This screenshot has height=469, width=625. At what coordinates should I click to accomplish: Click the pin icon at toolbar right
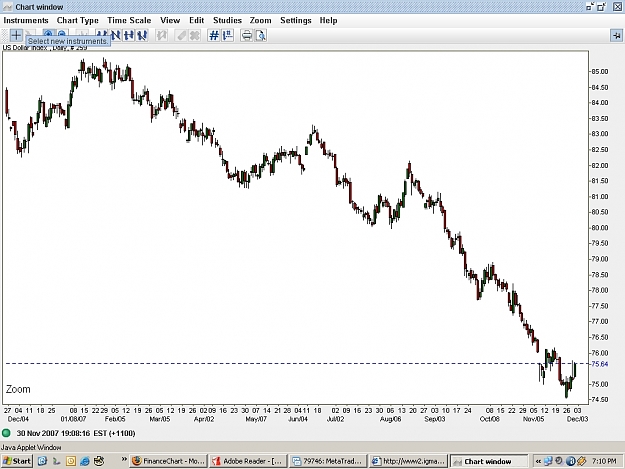point(617,36)
